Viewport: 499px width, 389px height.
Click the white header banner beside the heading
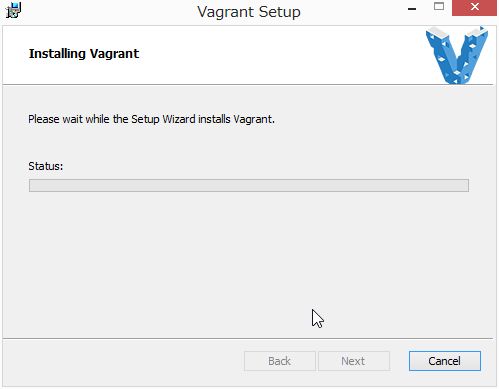click(280, 55)
